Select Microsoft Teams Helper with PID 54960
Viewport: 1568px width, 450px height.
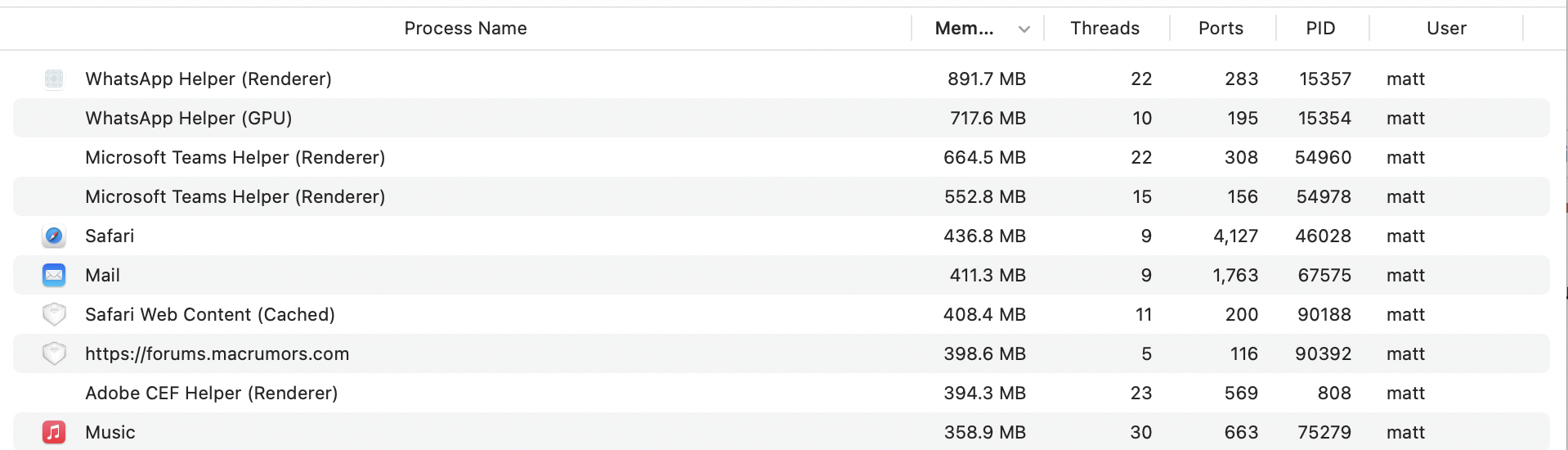click(x=782, y=157)
